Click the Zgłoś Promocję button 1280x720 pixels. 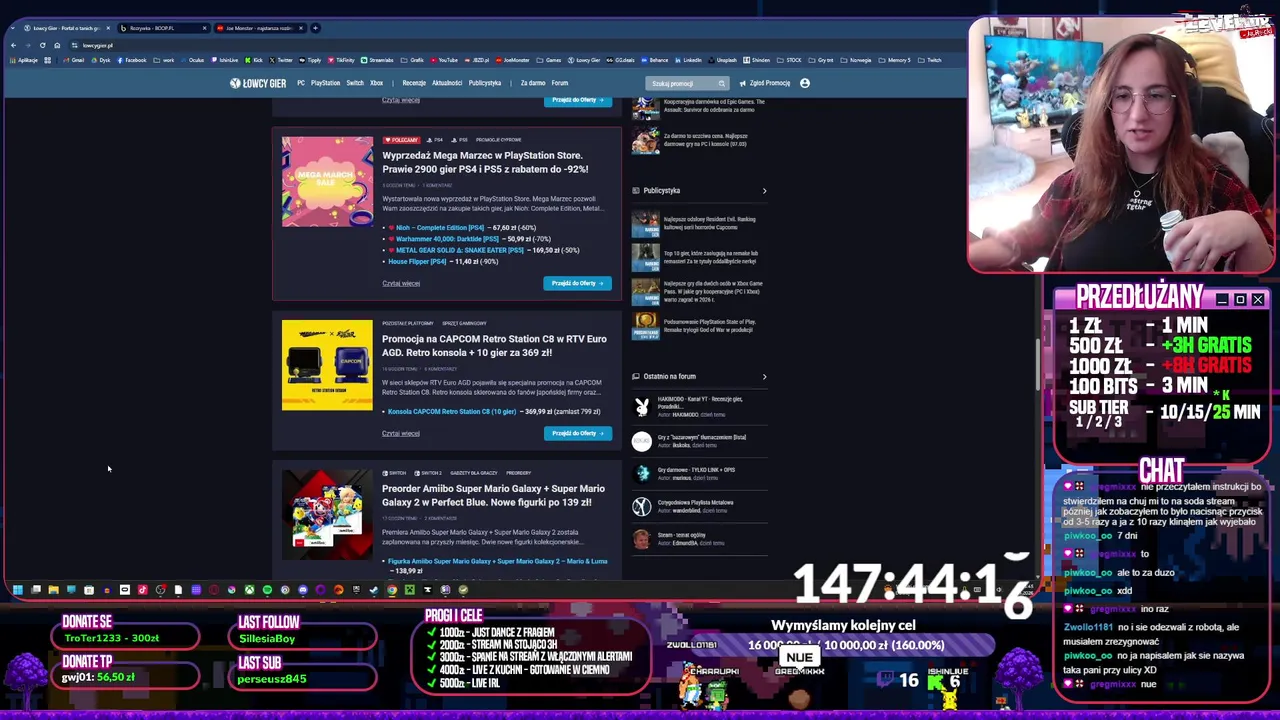click(x=765, y=83)
